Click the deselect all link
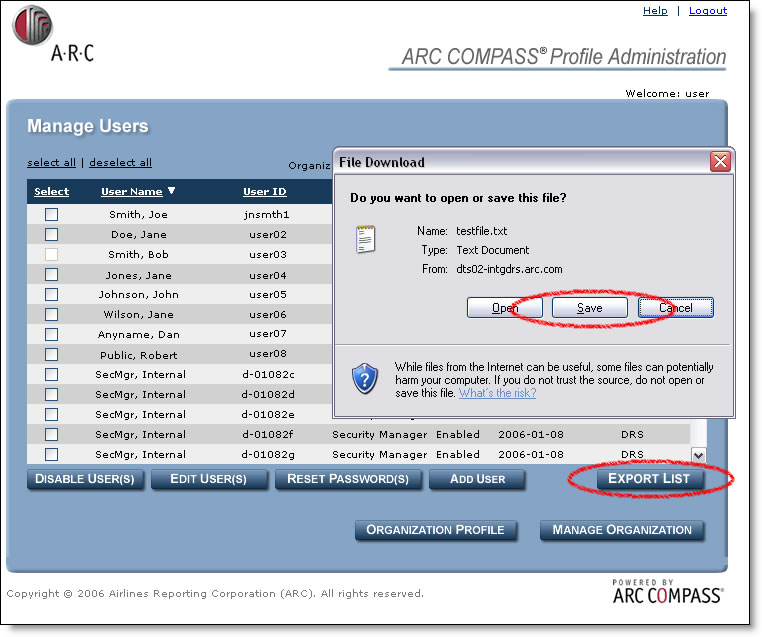The height and width of the screenshot is (637, 762). [121, 162]
